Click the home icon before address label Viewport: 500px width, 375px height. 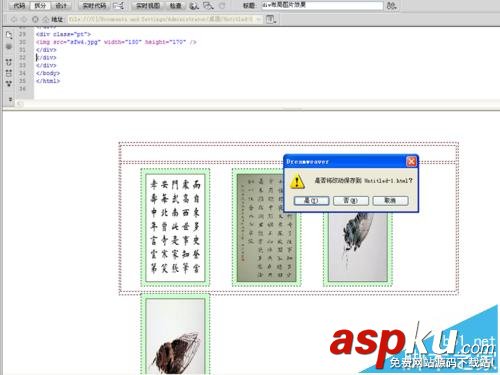(x=46, y=20)
